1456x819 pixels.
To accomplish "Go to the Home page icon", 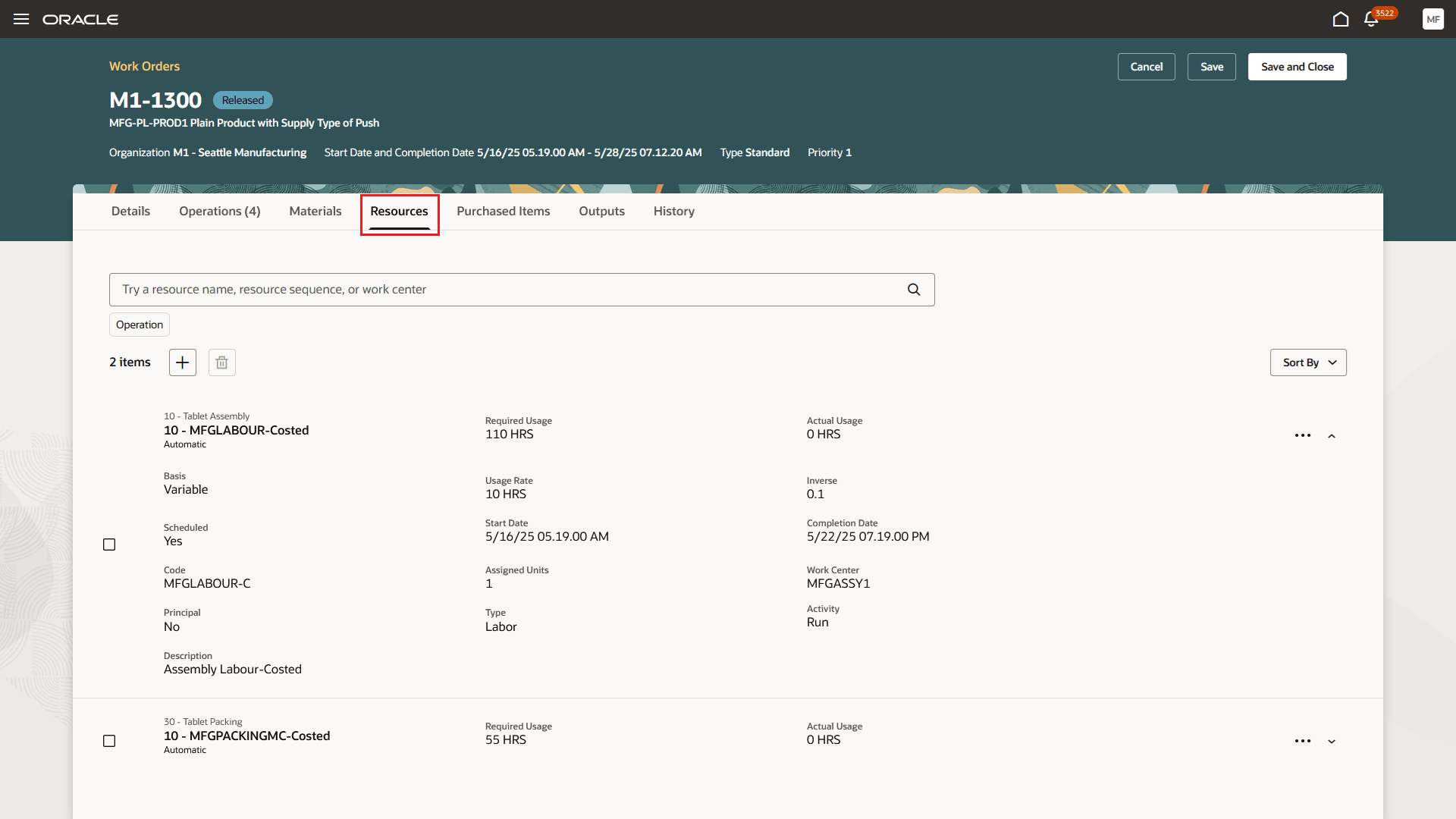I will point(1340,19).
